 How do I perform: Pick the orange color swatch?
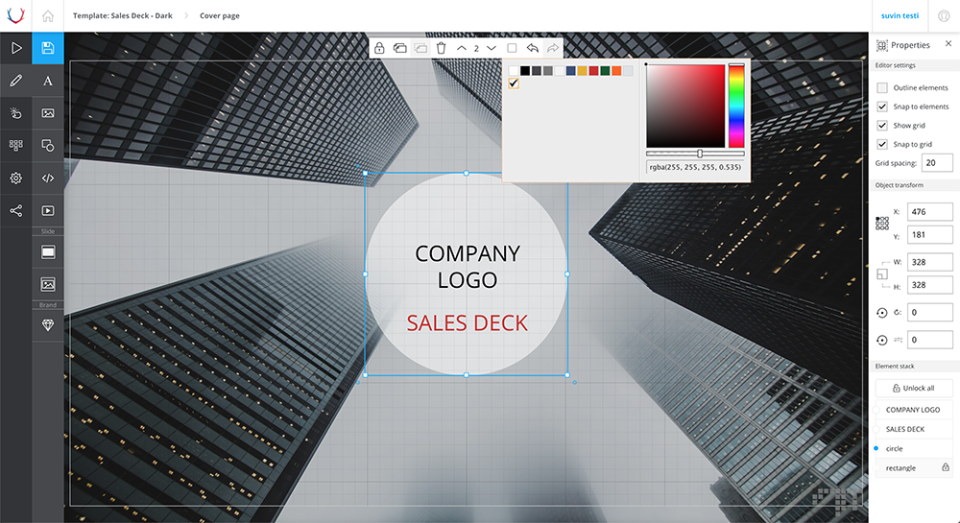[x=617, y=71]
